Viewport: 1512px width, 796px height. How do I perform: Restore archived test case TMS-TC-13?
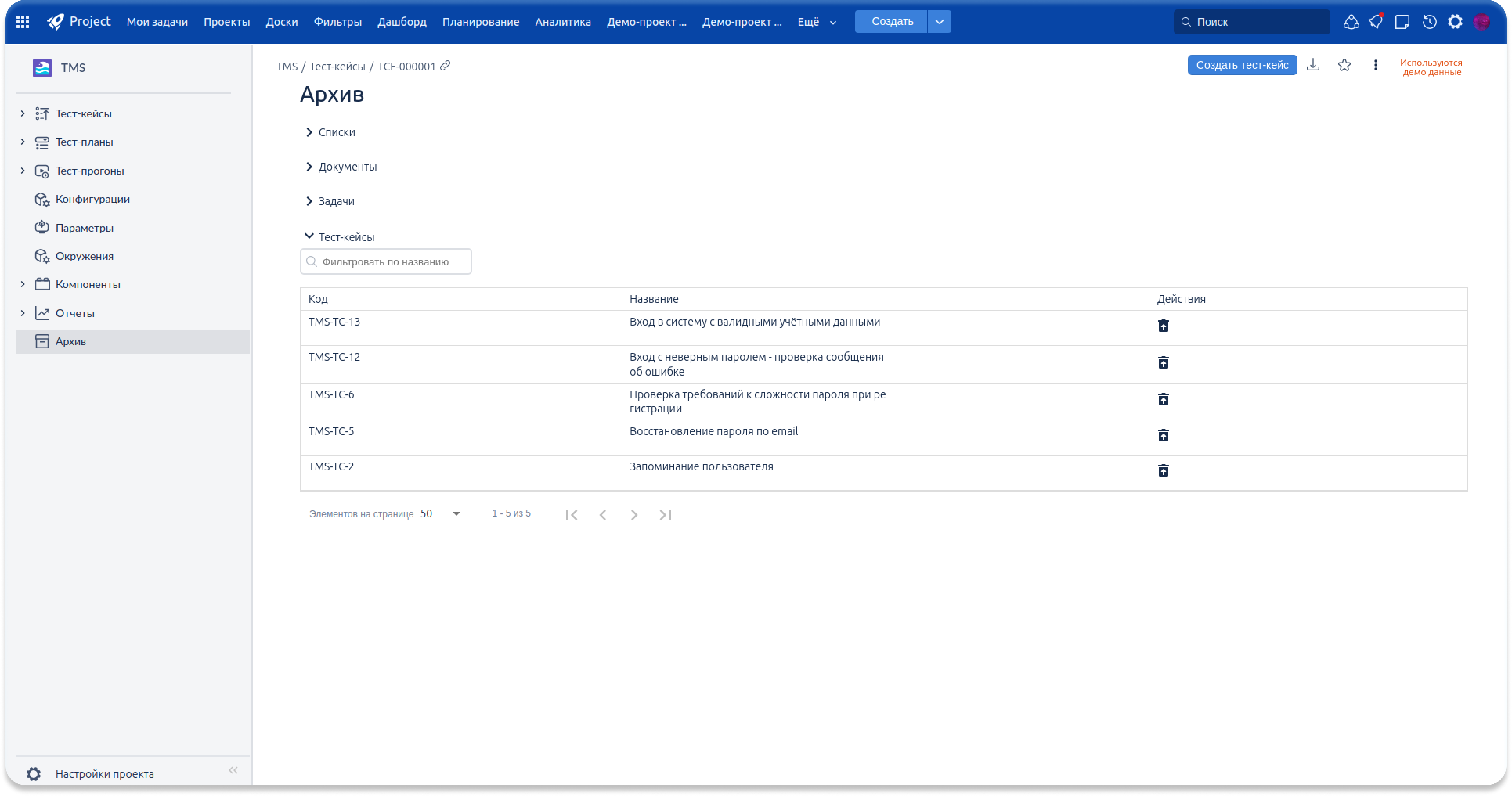[x=1163, y=326]
